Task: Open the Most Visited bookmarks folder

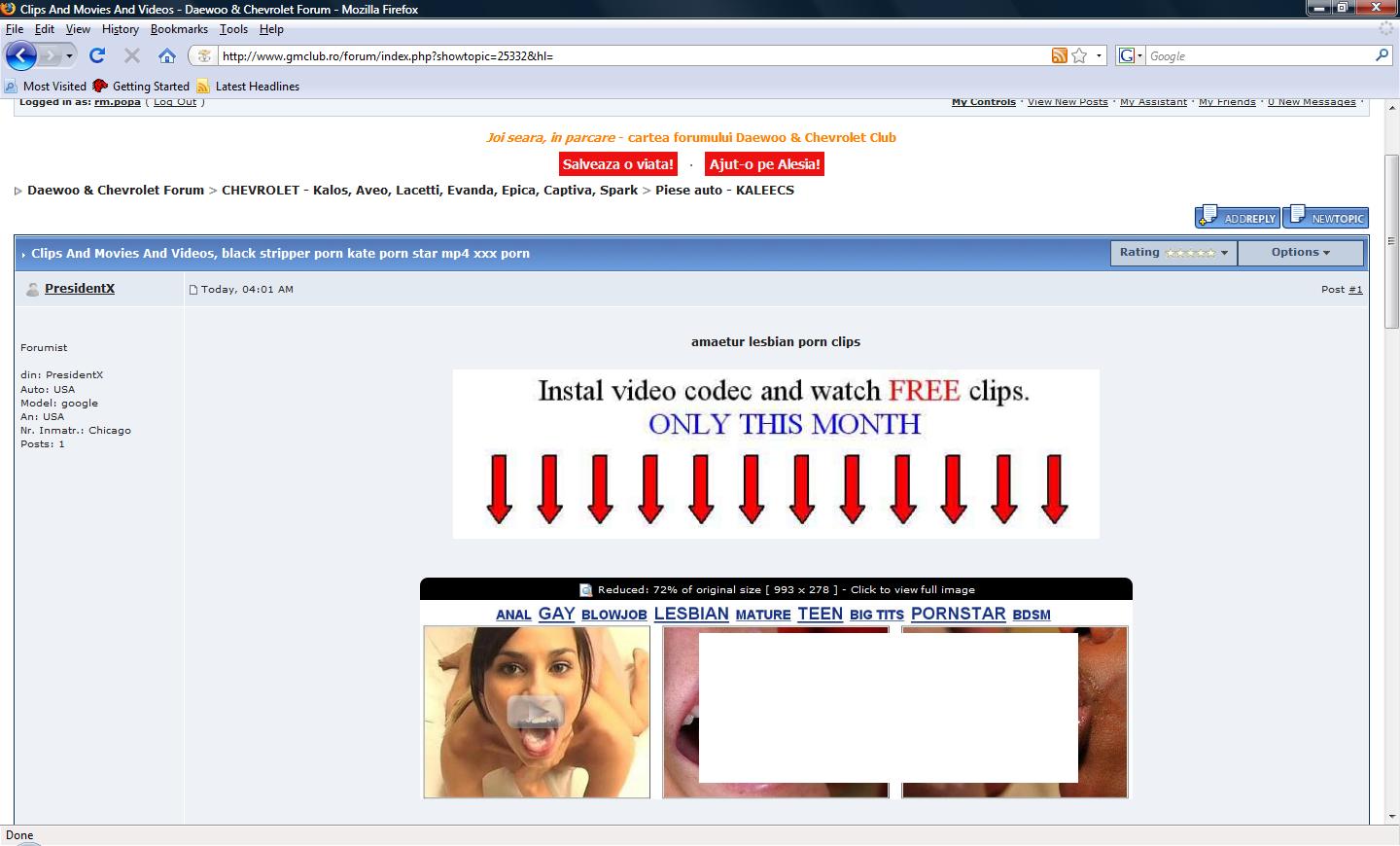Action: click(x=53, y=87)
